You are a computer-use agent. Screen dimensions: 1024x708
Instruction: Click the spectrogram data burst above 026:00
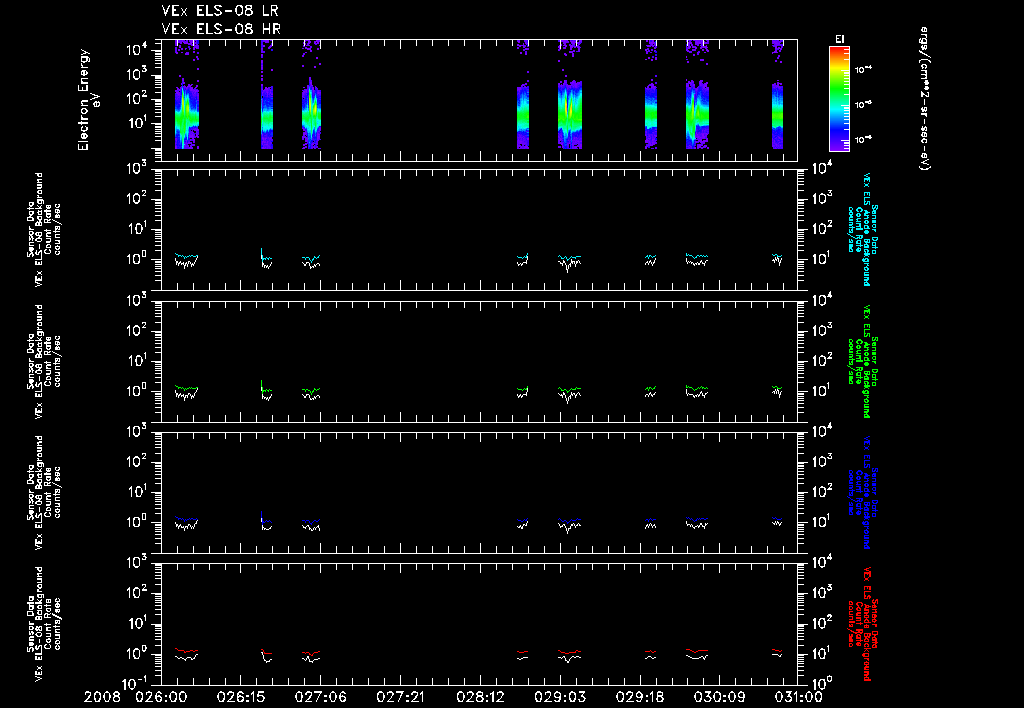pyautogui.click(x=187, y=114)
